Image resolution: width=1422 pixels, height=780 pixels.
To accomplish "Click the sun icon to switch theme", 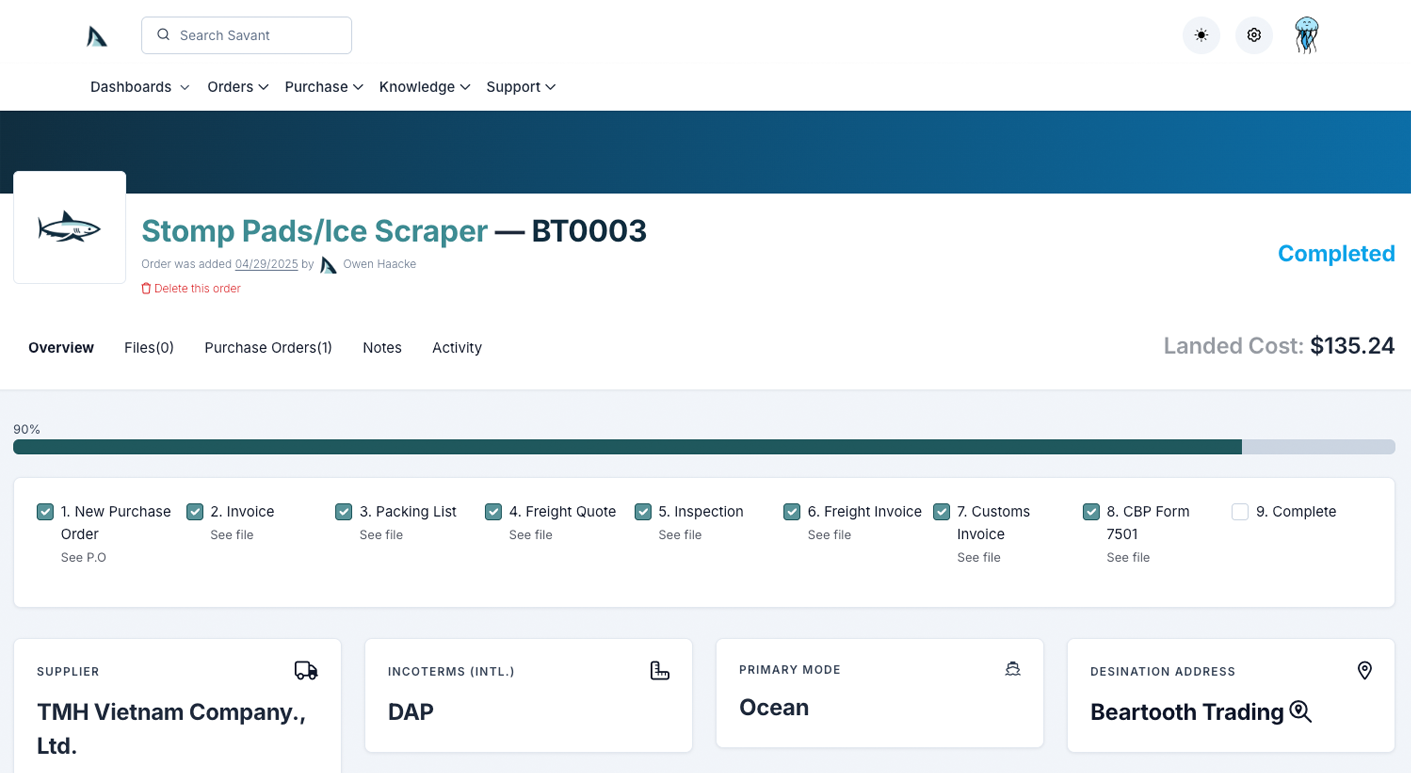I will 1201,35.
